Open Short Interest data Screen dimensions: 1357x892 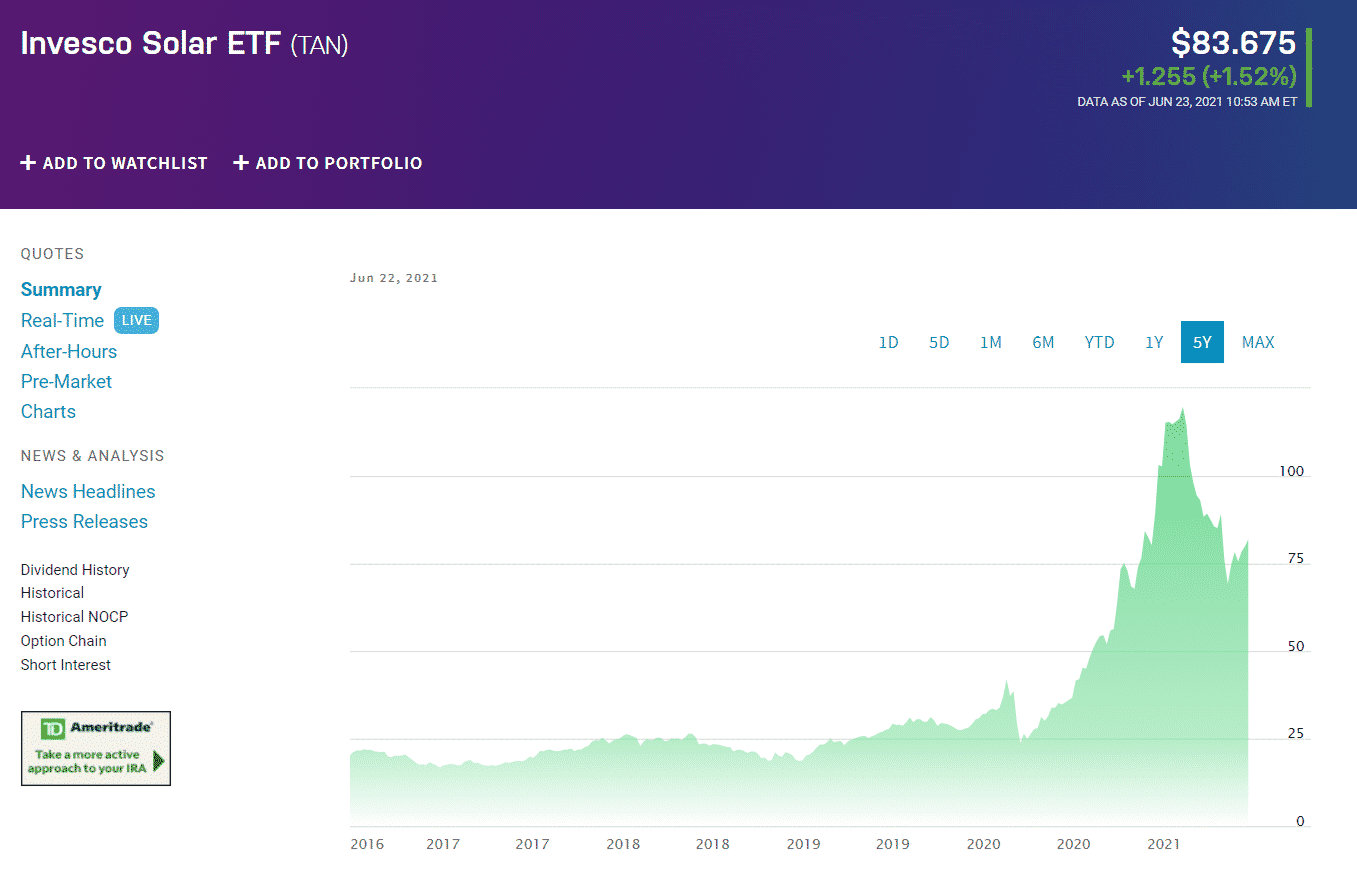(x=66, y=665)
